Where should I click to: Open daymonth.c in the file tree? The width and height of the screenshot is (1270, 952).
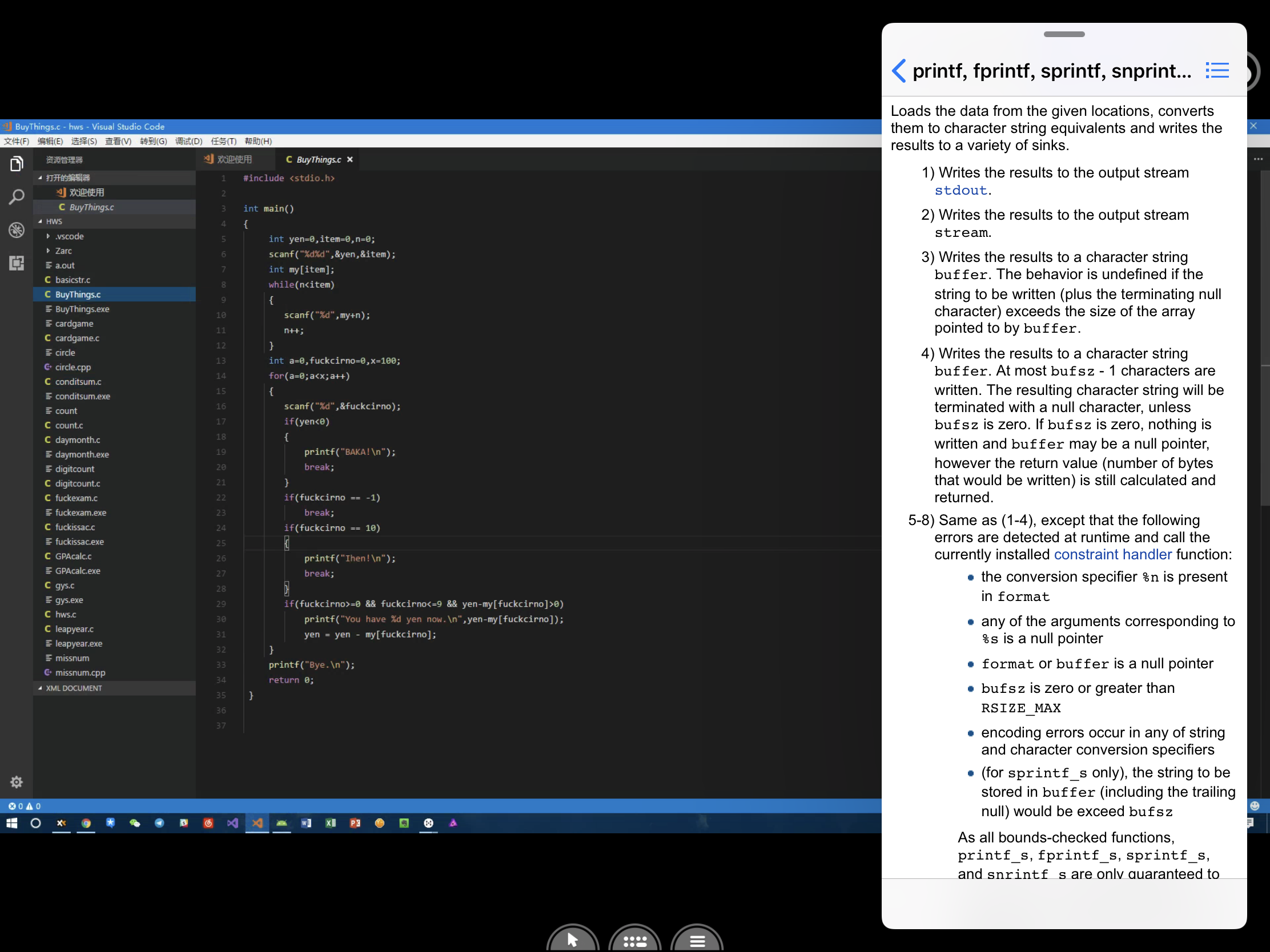115,440
